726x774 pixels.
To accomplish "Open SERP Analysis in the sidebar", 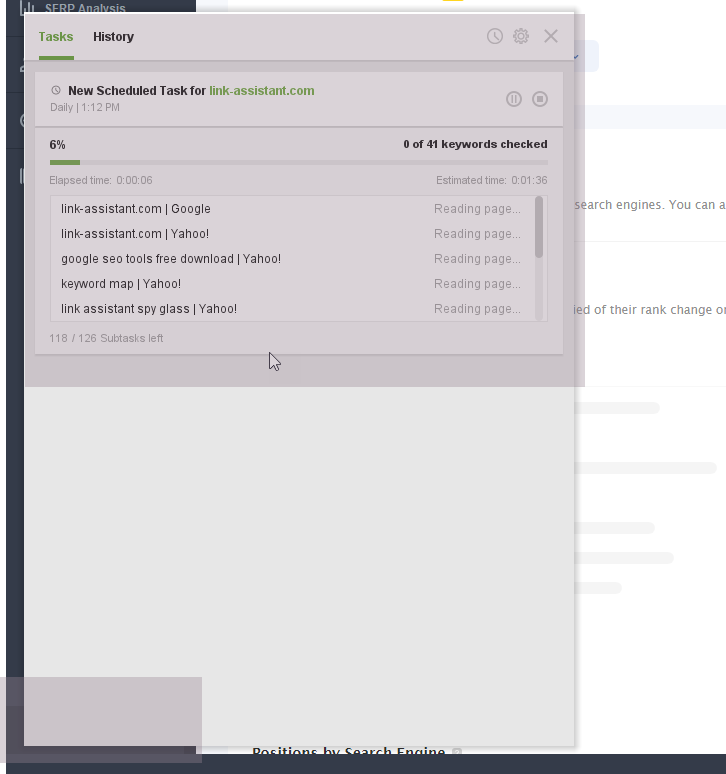I will pos(85,8).
